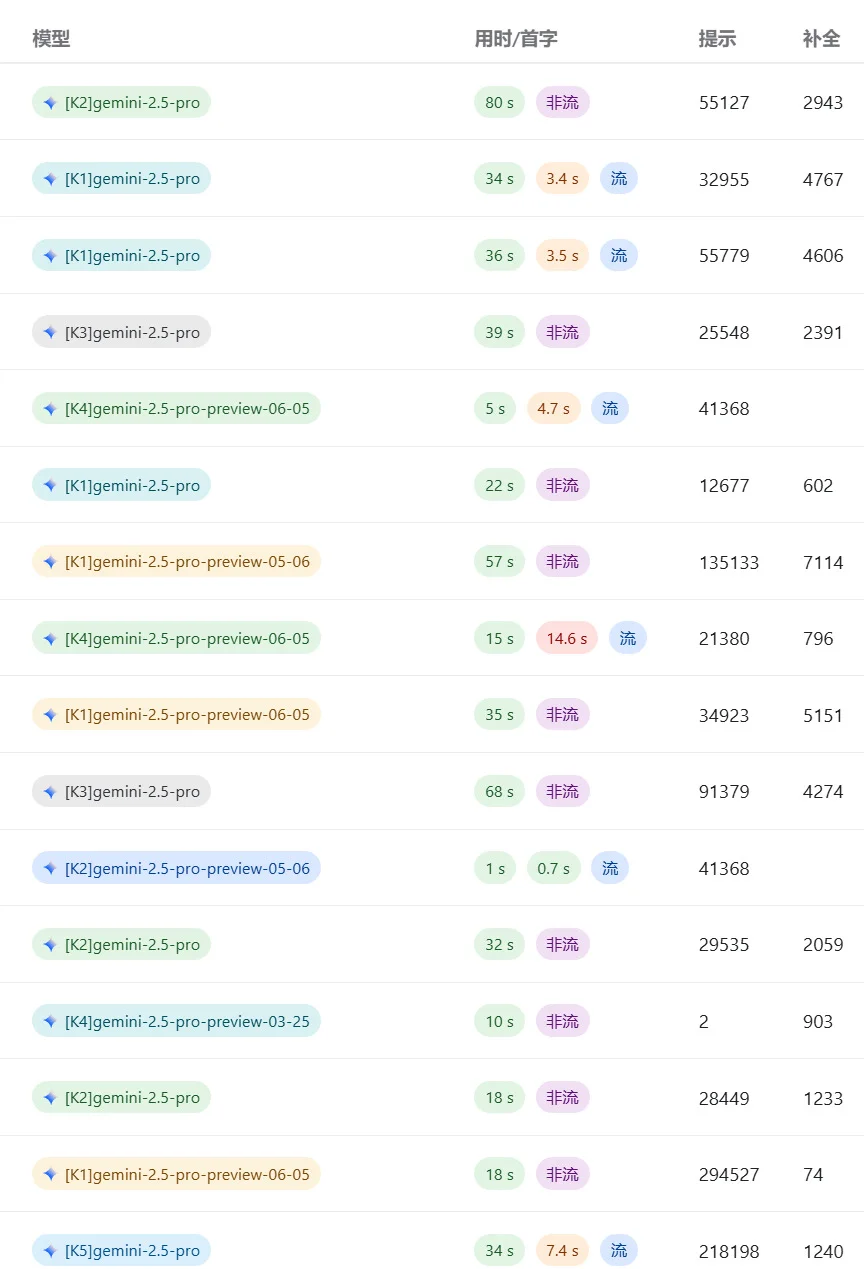This screenshot has height=1269, width=864.
Task: Click the Gemini icon in the 55127-prompt row
Action: pos(50,103)
